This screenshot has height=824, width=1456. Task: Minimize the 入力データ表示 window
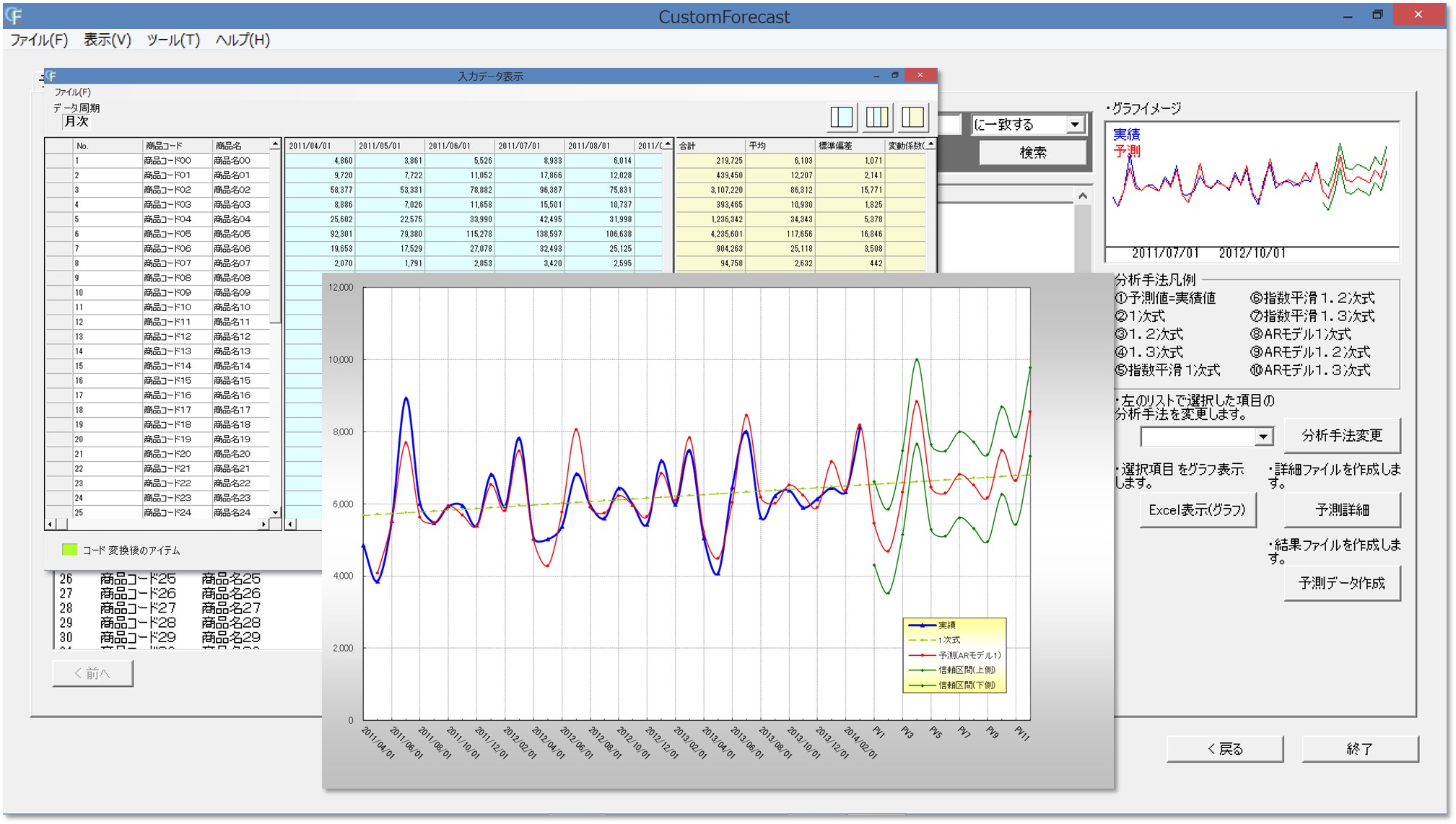(x=876, y=76)
